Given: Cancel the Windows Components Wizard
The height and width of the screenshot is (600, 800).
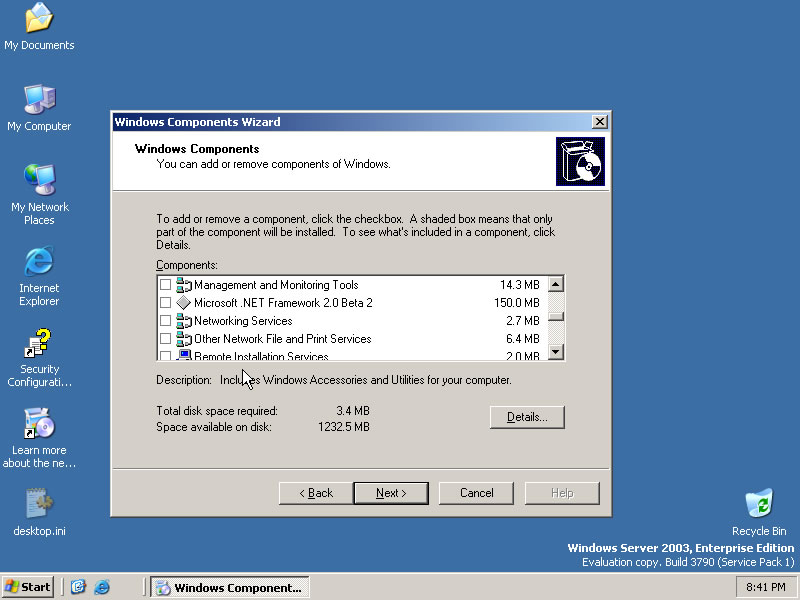Looking at the screenshot, I should click(476, 493).
